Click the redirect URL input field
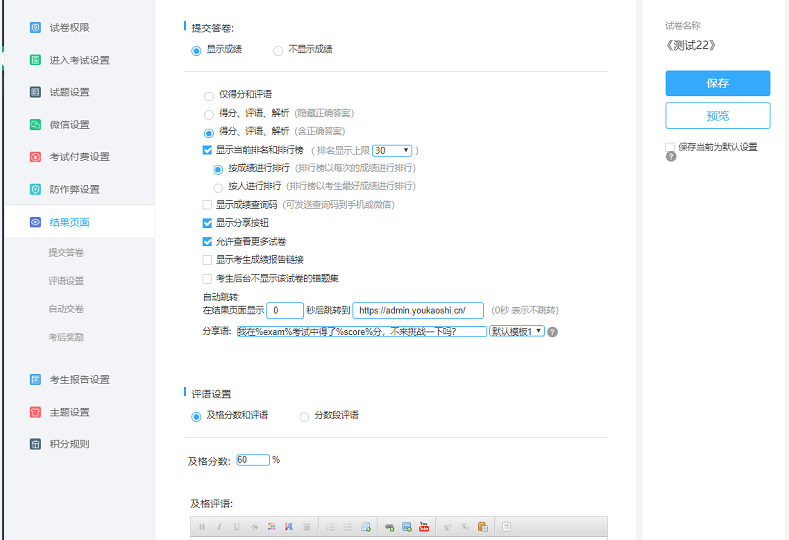The height and width of the screenshot is (540, 789). (x=418, y=311)
